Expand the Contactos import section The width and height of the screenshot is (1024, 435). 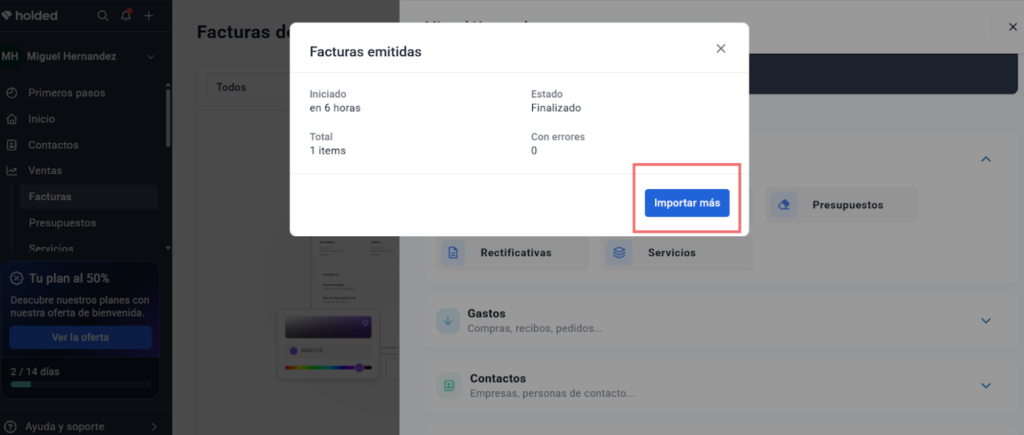click(x=986, y=385)
